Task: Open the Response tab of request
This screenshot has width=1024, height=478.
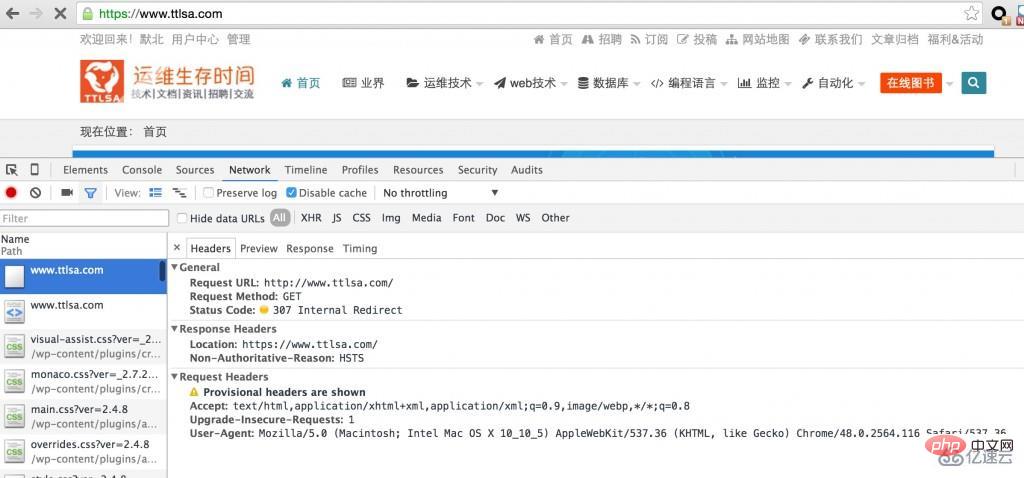Action: (x=310, y=248)
